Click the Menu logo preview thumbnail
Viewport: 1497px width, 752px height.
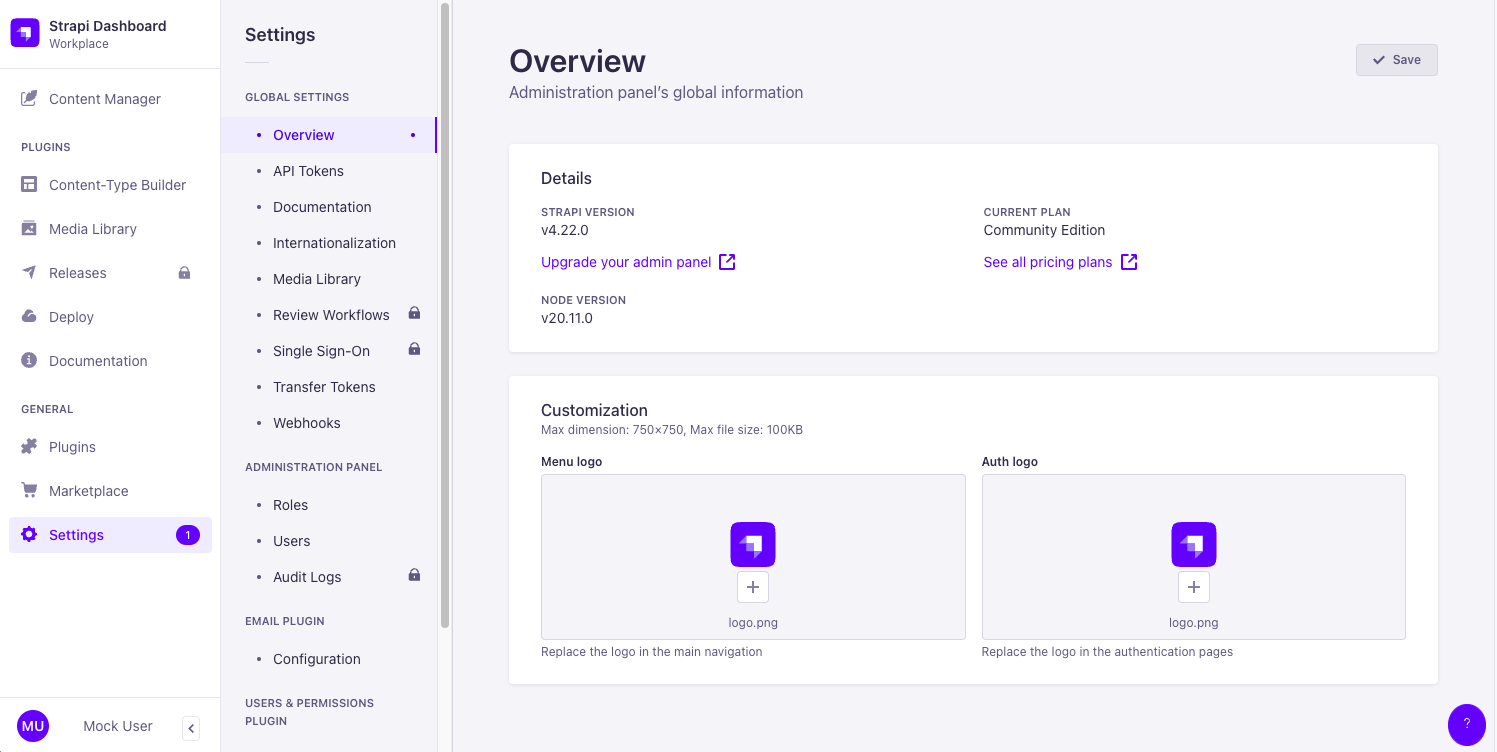[x=753, y=545]
